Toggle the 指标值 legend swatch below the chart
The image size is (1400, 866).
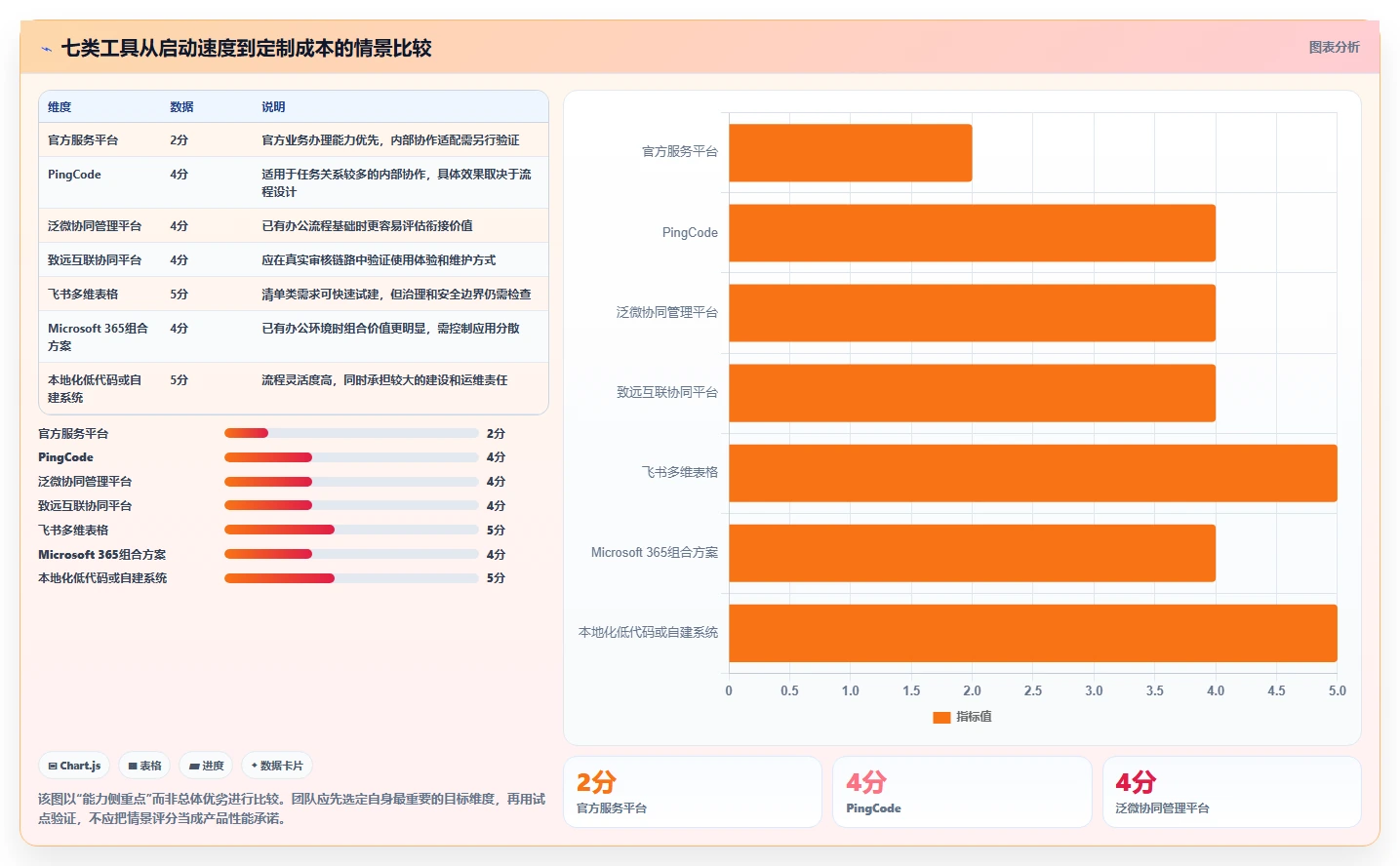[941, 717]
